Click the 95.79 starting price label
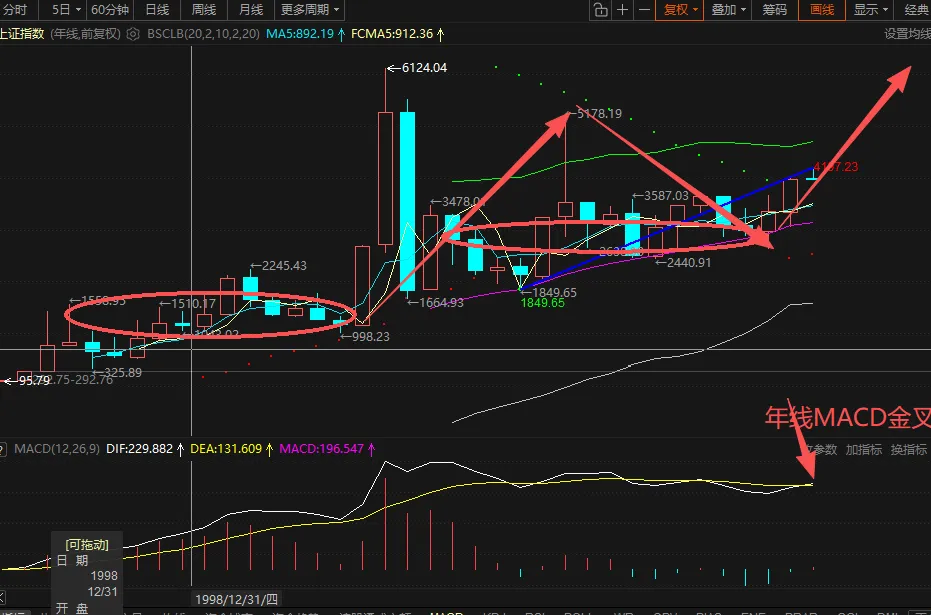 pyautogui.click(x=34, y=381)
